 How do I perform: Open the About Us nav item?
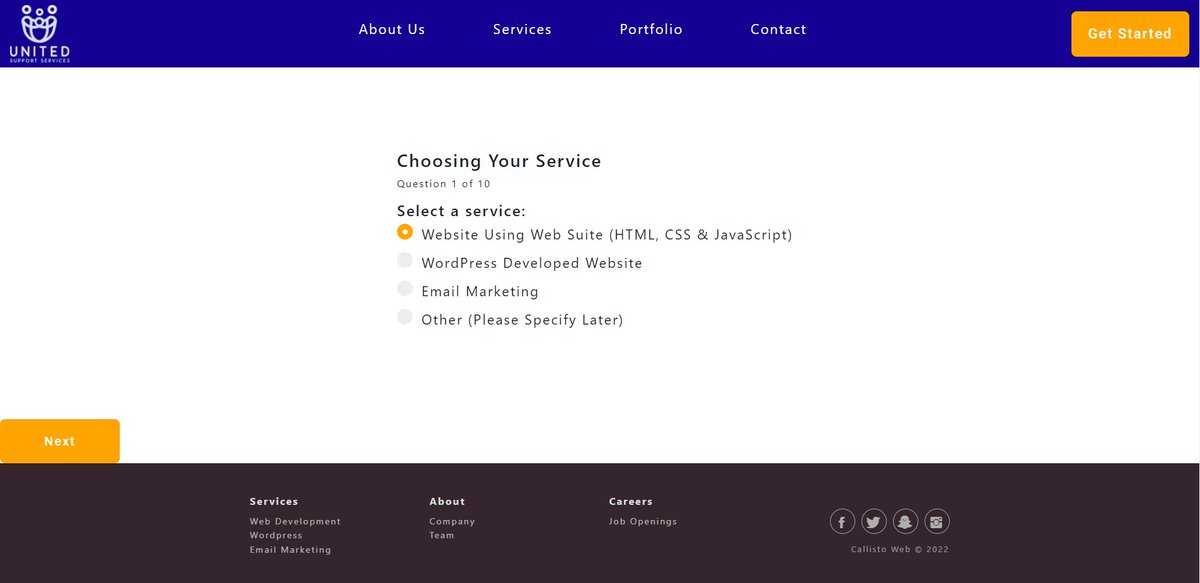pos(392,29)
